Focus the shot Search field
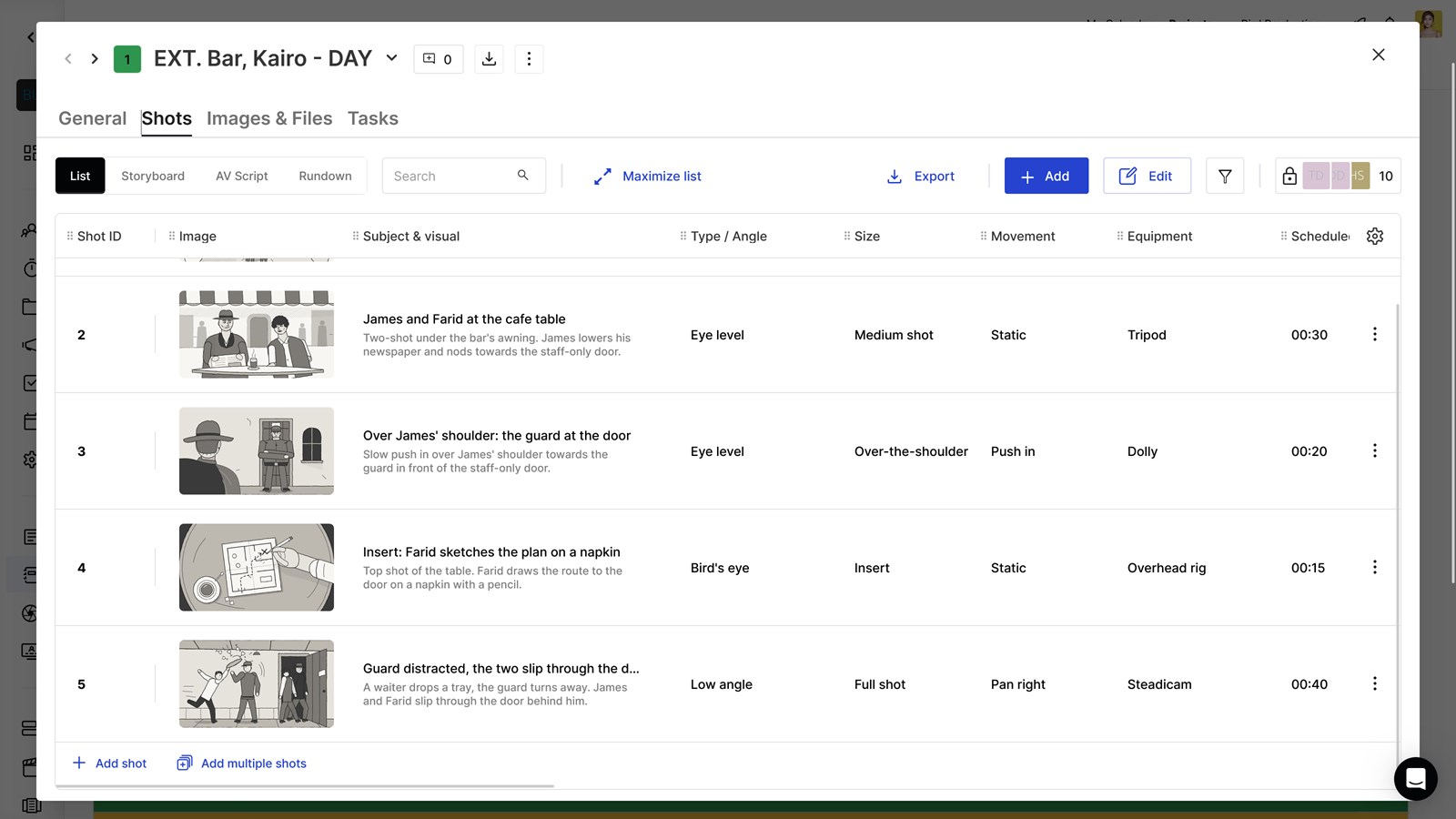The height and width of the screenshot is (819, 1456). 464,177
